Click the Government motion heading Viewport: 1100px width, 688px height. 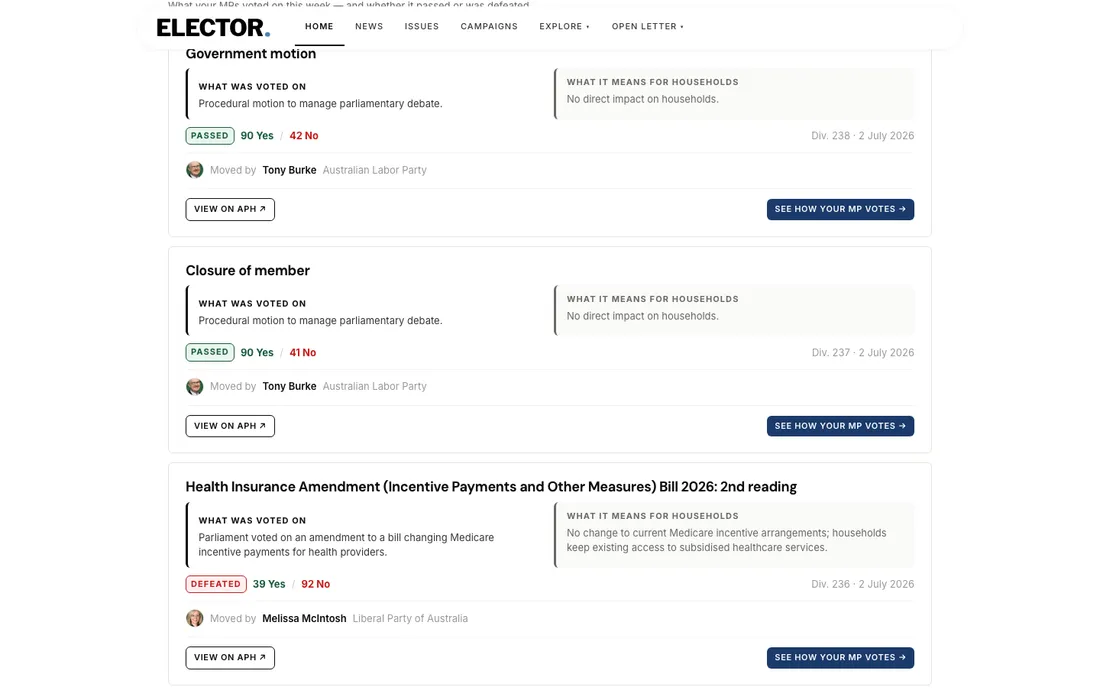[x=250, y=54]
